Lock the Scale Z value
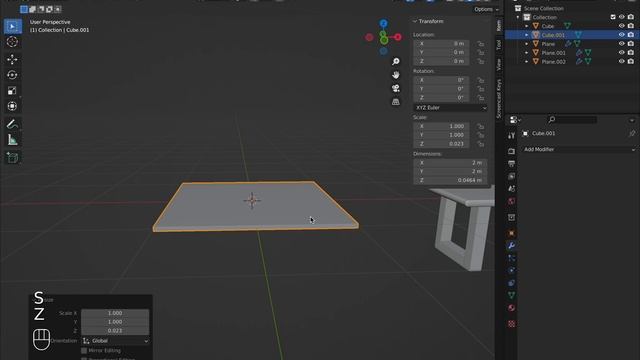The width and height of the screenshot is (640, 360). tap(481, 144)
